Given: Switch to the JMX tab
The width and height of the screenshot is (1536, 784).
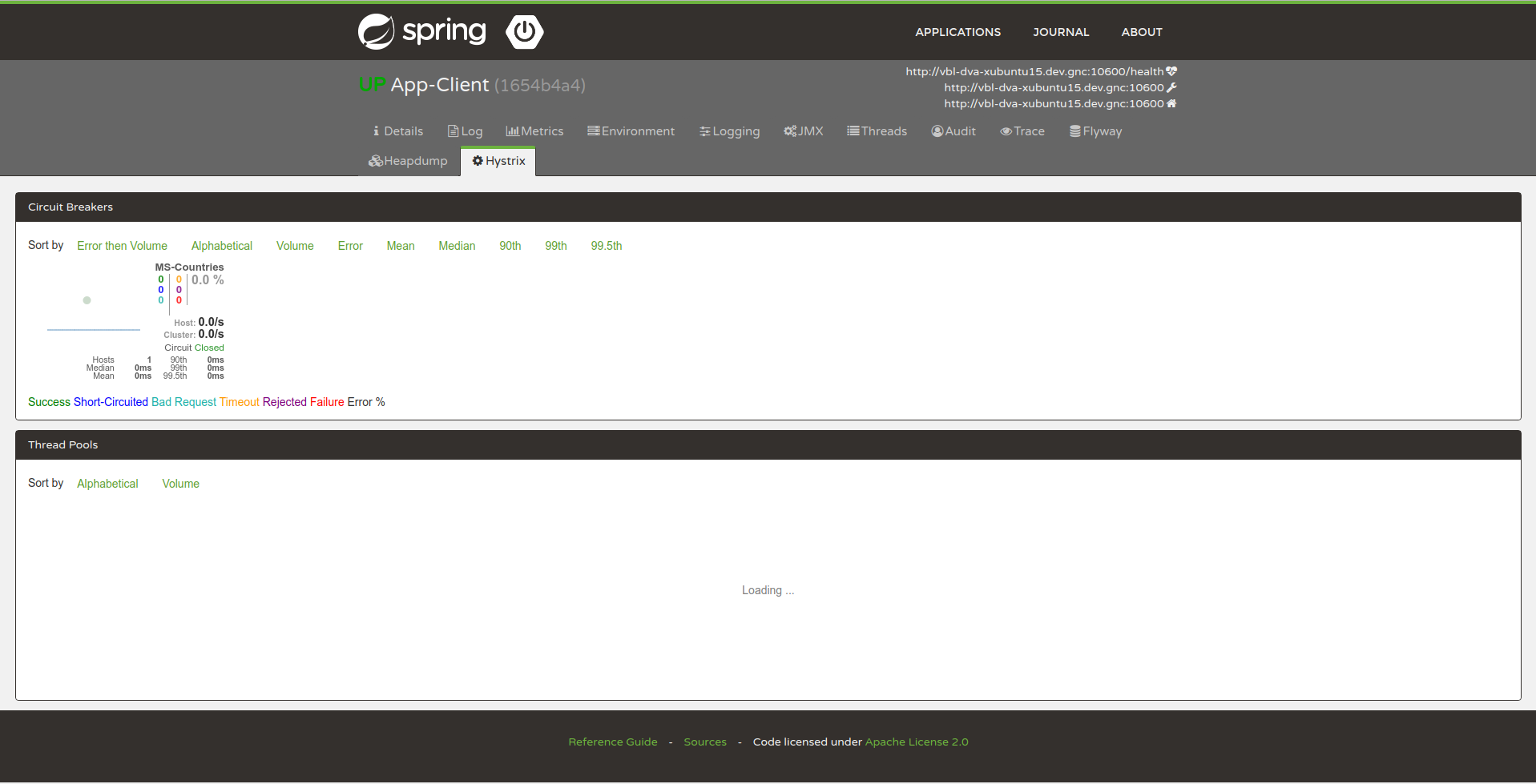Looking at the screenshot, I should tap(803, 131).
